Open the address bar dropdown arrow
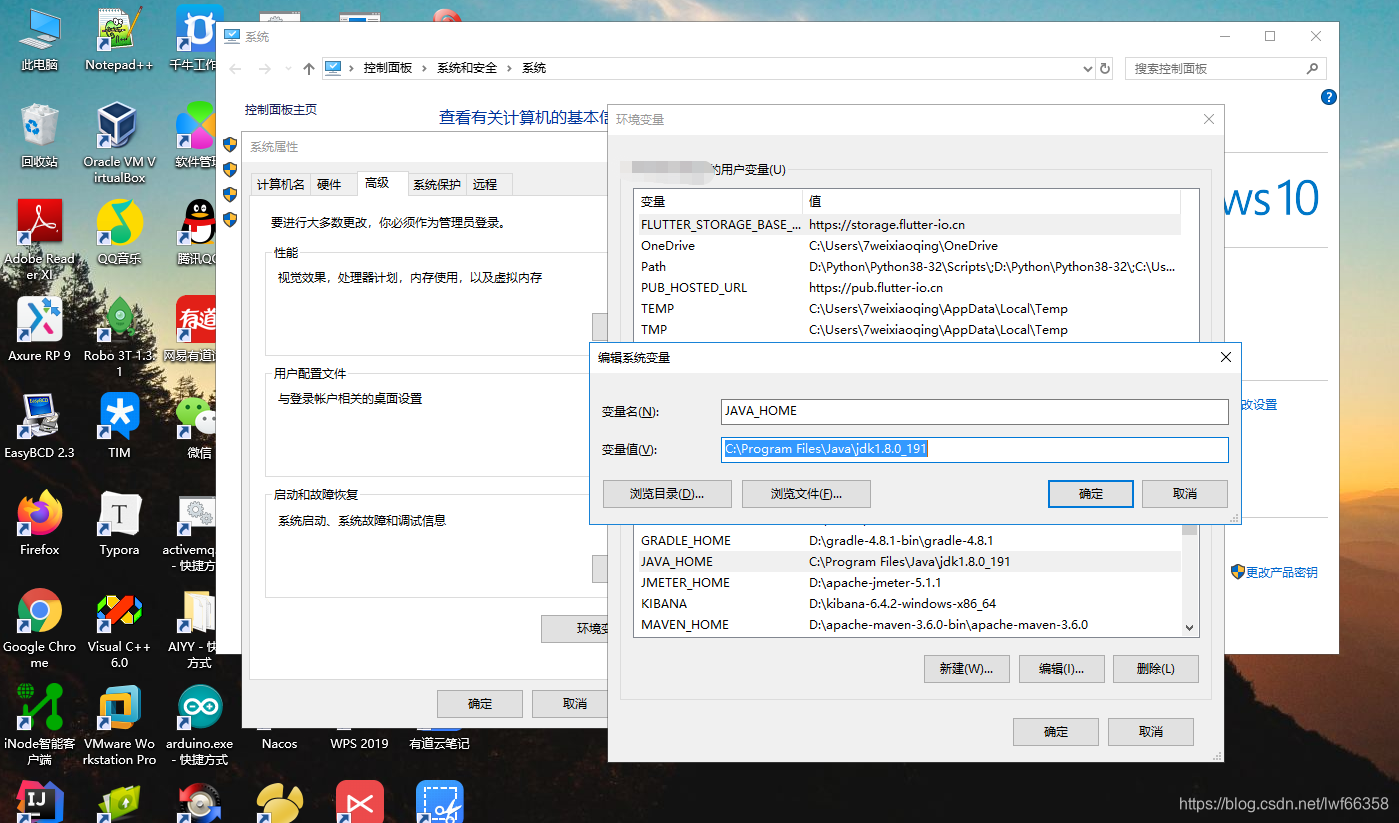The width and height of the screenshot is (1399, 823). [1087, 67]
